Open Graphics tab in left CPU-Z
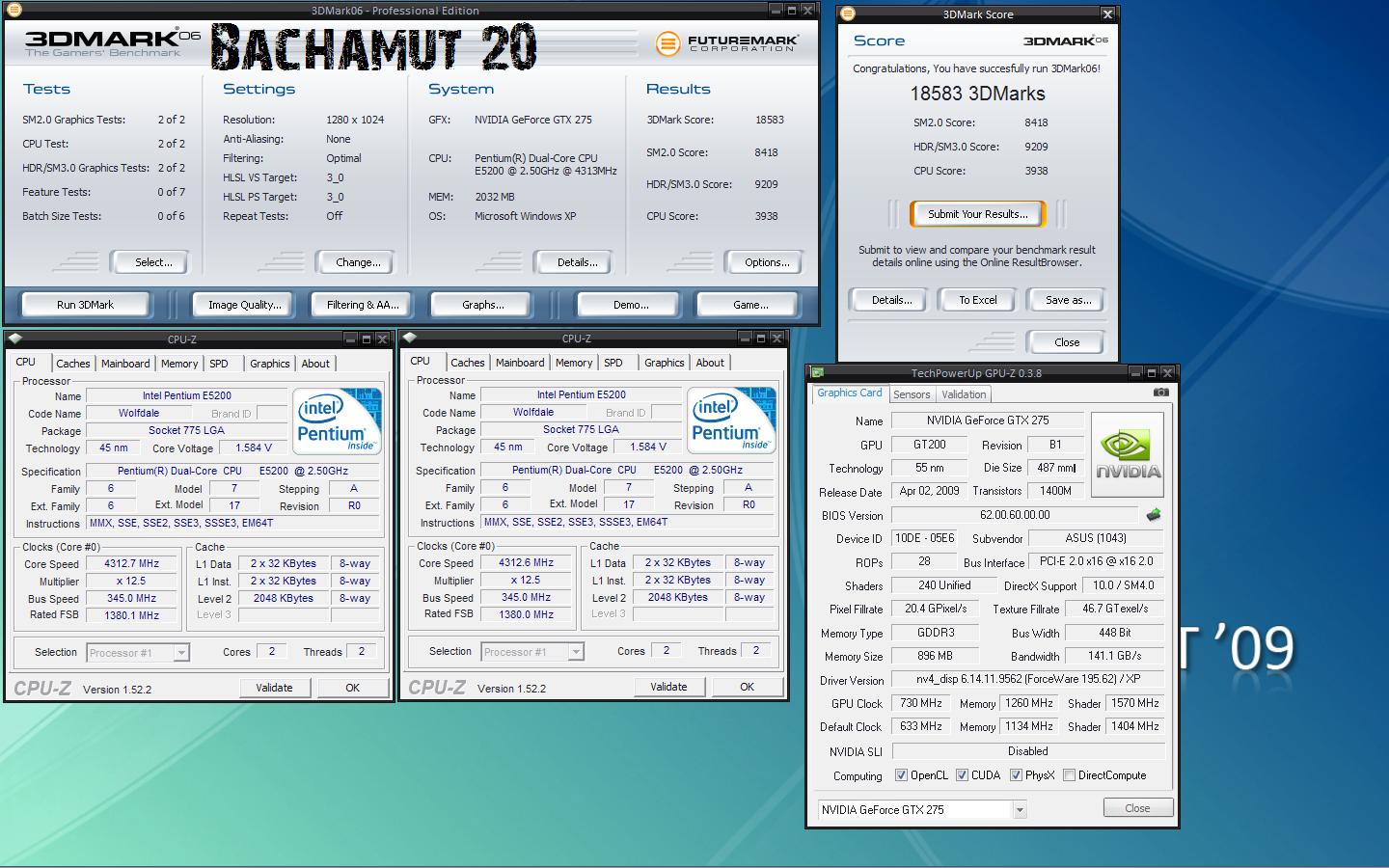1389x868 pixels. click(x=270, y=364)
